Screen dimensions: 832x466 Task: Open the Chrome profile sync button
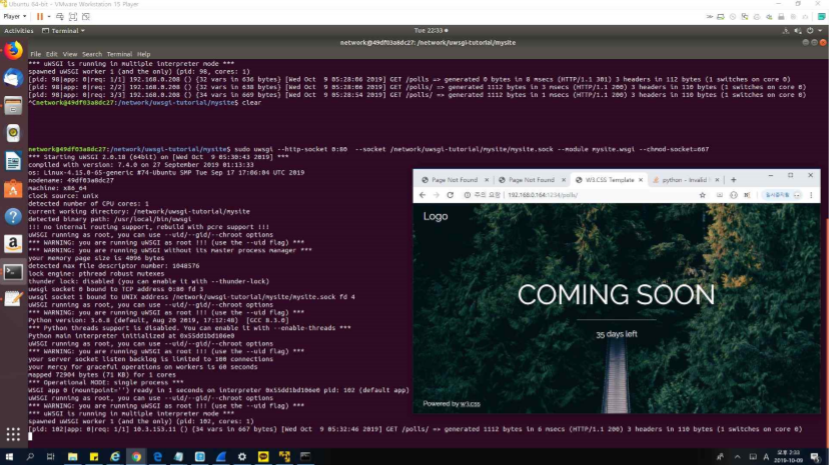click(782, 195)
